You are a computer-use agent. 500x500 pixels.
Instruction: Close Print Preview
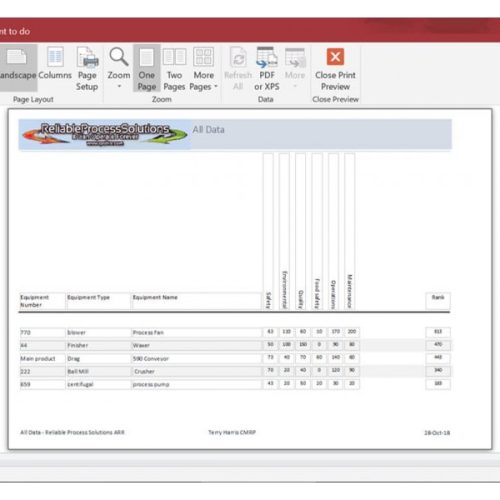click(335, 68)
